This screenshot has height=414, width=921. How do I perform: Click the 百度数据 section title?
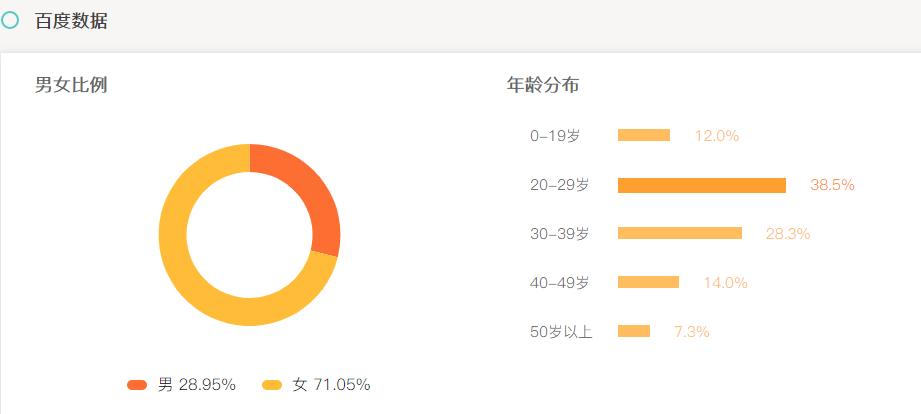[x=71, y=21]
